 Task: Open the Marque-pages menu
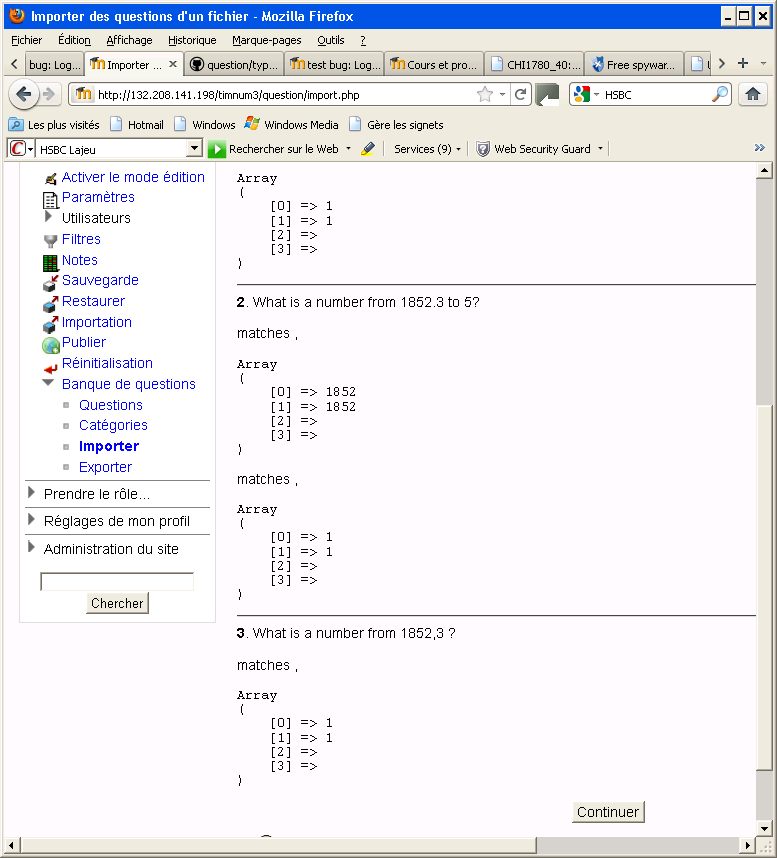pyautogui.click(x=266, y=40)
